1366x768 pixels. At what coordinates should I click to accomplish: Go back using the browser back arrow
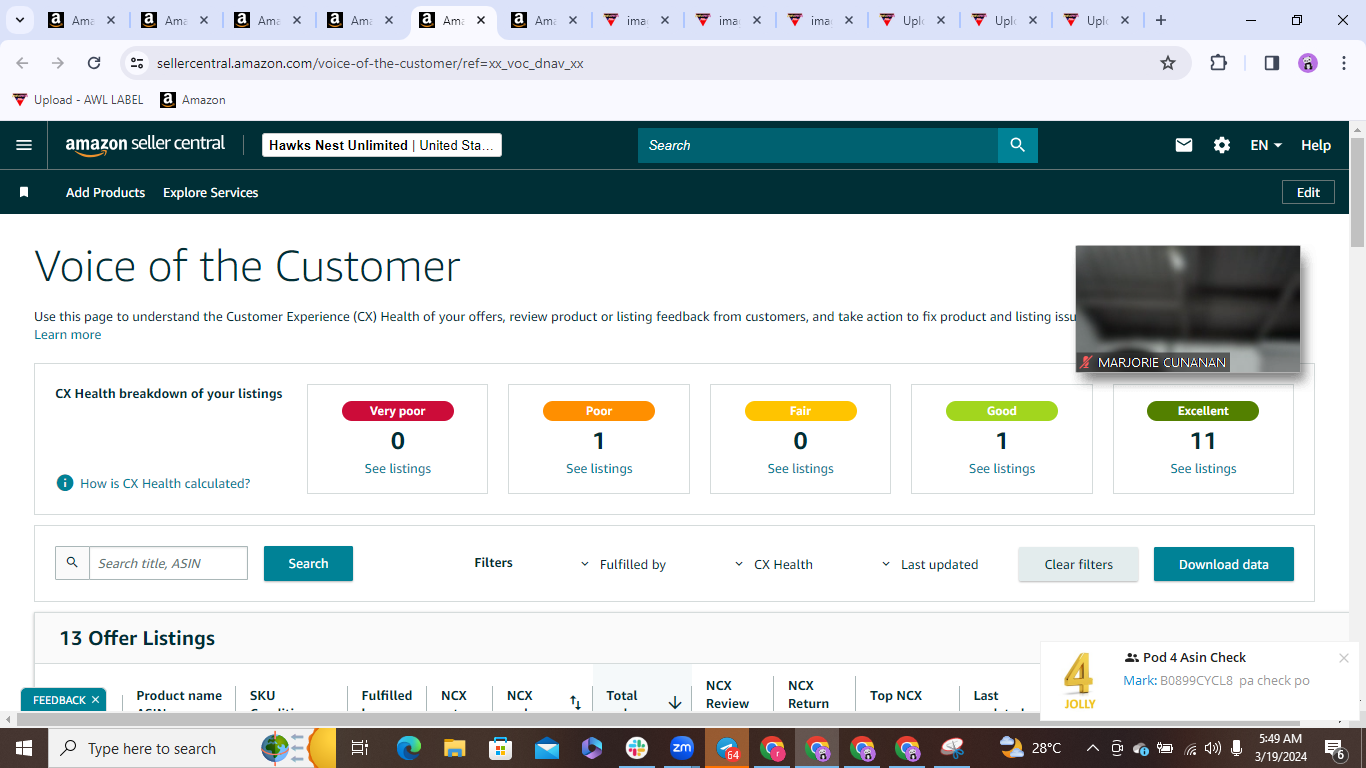22,63
